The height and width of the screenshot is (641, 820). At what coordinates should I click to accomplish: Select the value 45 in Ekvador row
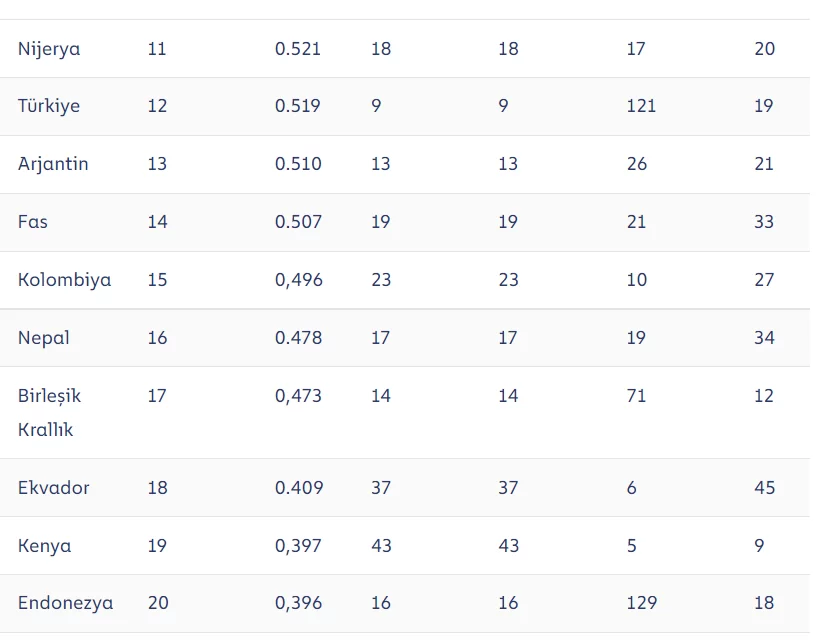(764, 488)
